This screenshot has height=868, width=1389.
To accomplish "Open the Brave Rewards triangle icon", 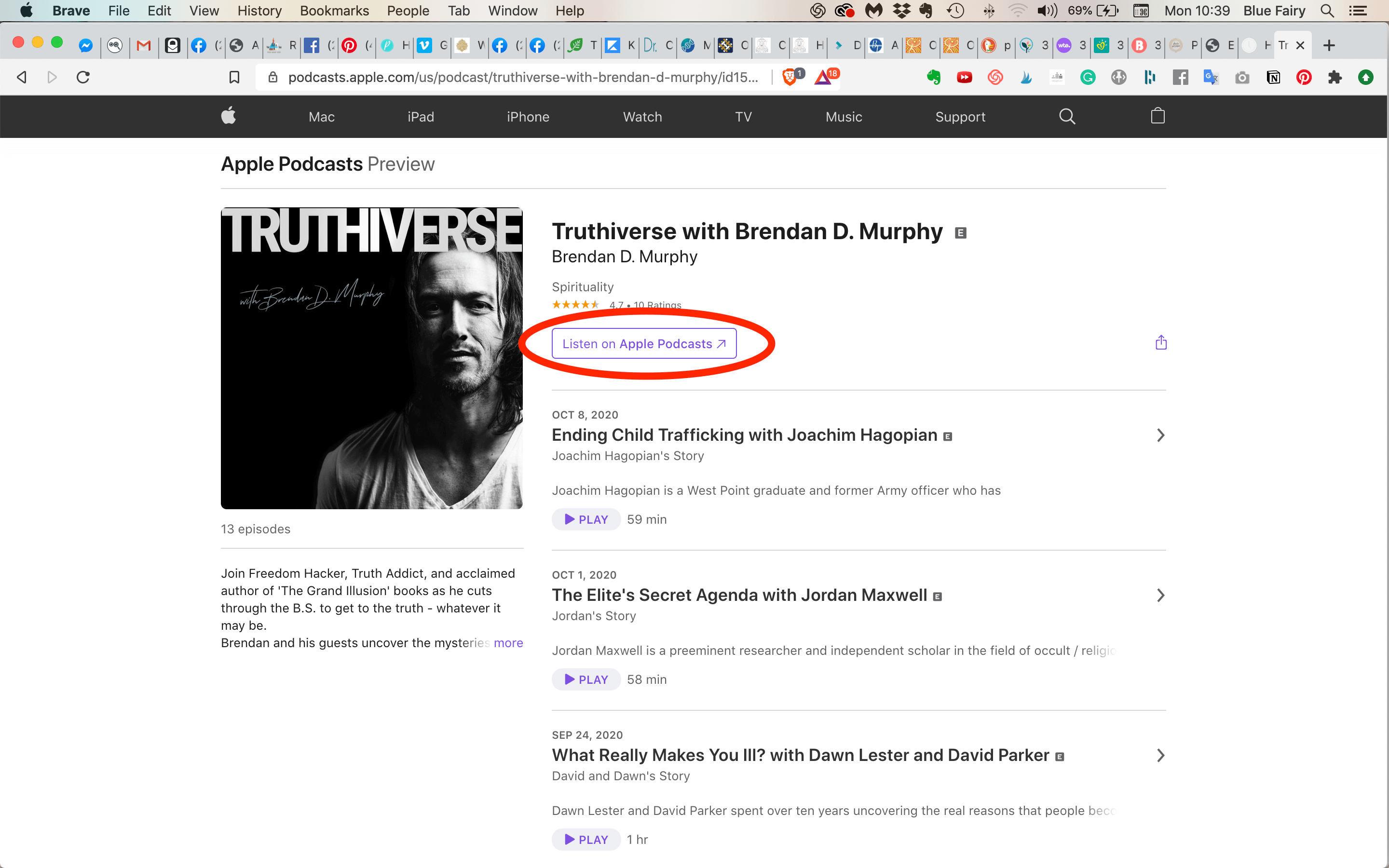I will point(824,76).
